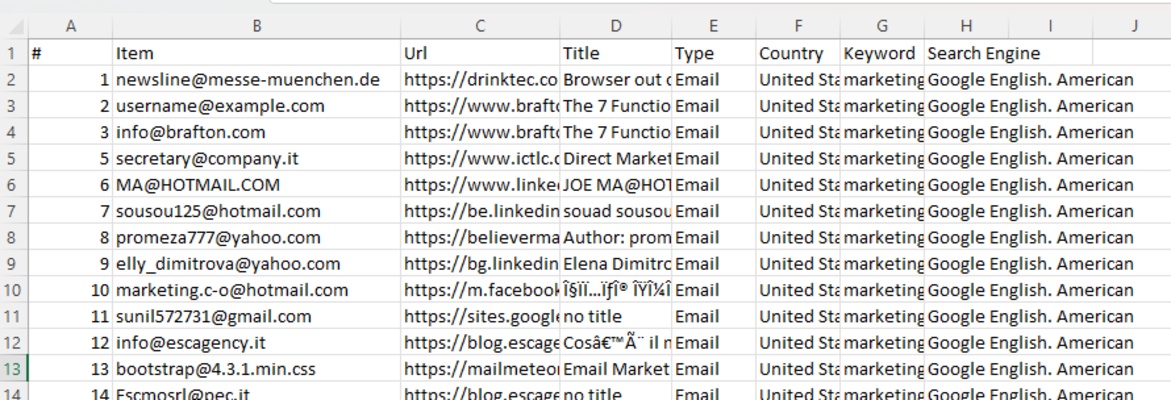Viewport: 1171px width, 400px height.
Task: Select row 5 header
Action: coord(13,158)
